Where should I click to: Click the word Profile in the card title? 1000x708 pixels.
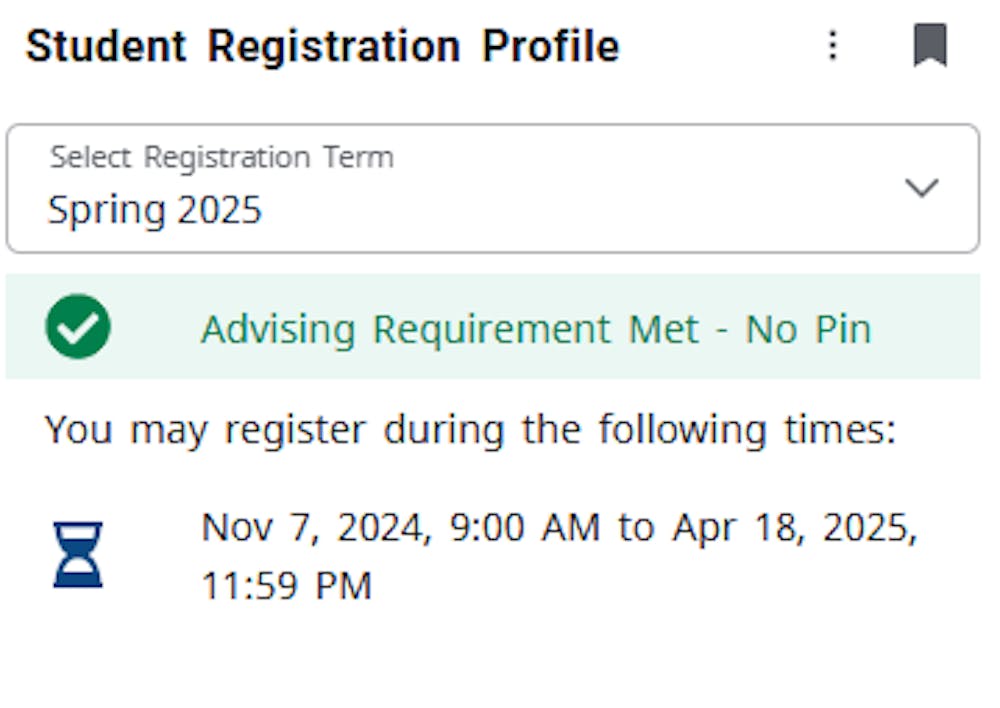[551, 47]
